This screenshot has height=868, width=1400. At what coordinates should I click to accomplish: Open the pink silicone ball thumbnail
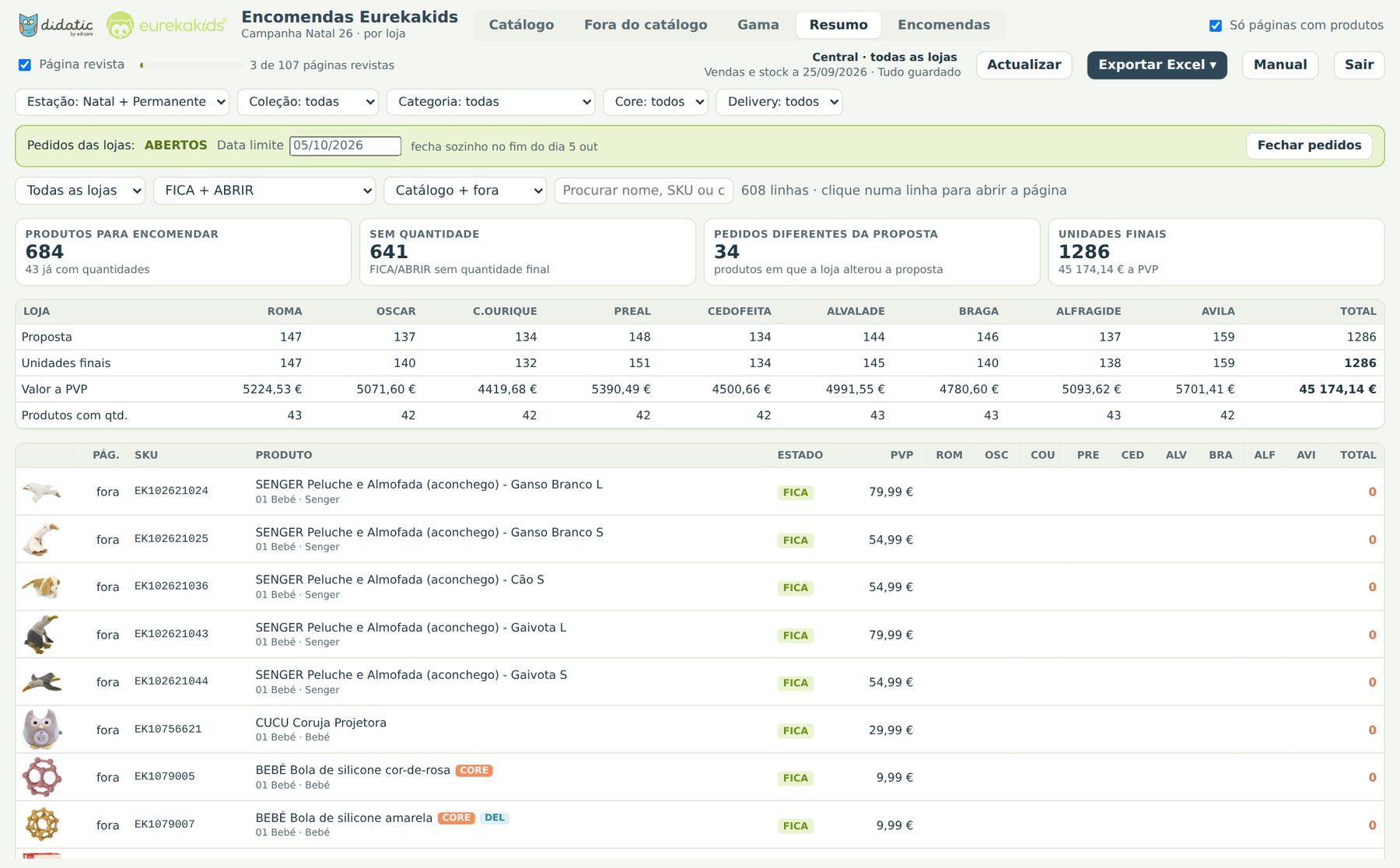42,777
